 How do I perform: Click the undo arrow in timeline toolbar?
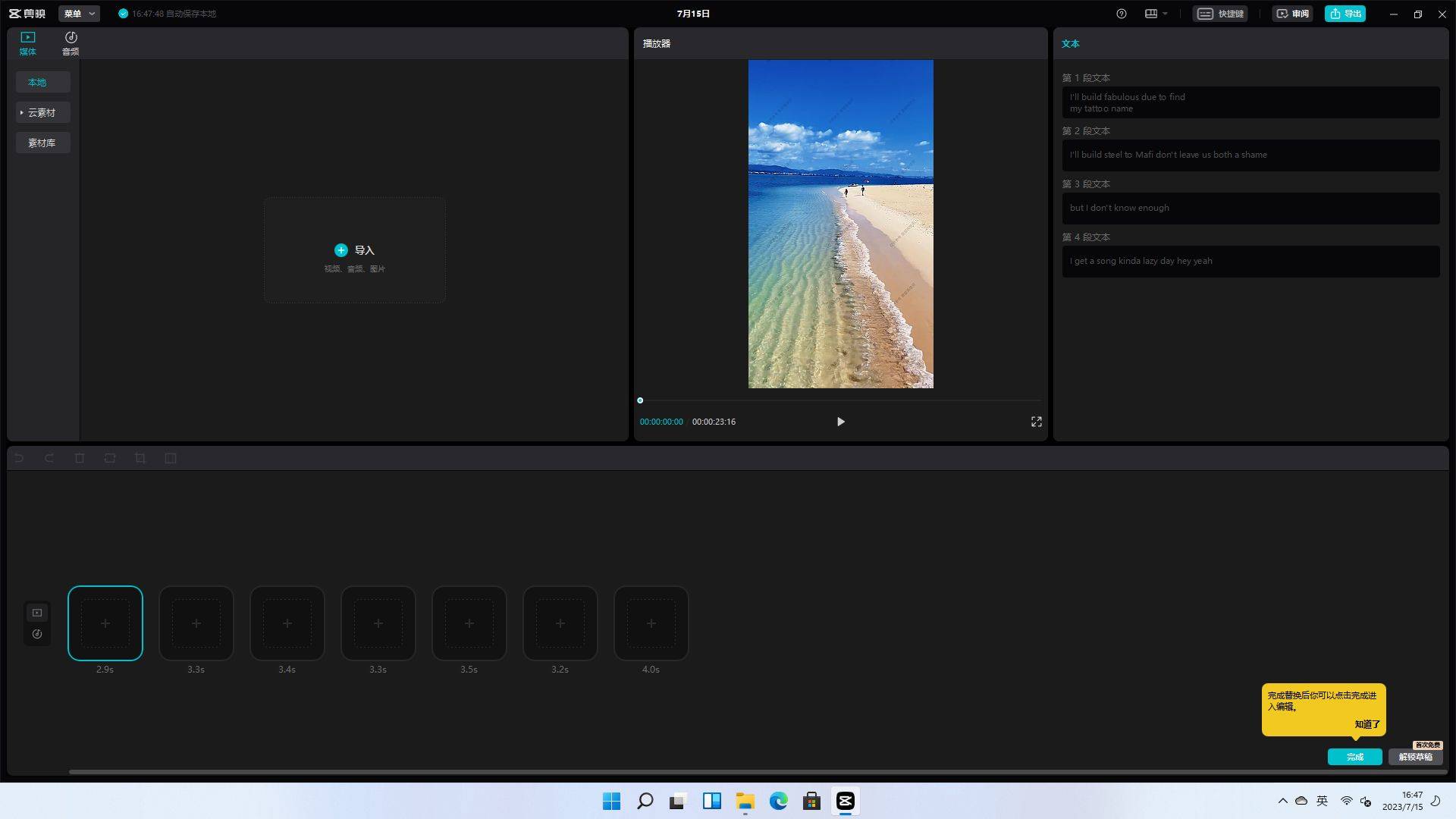[19, 458]
